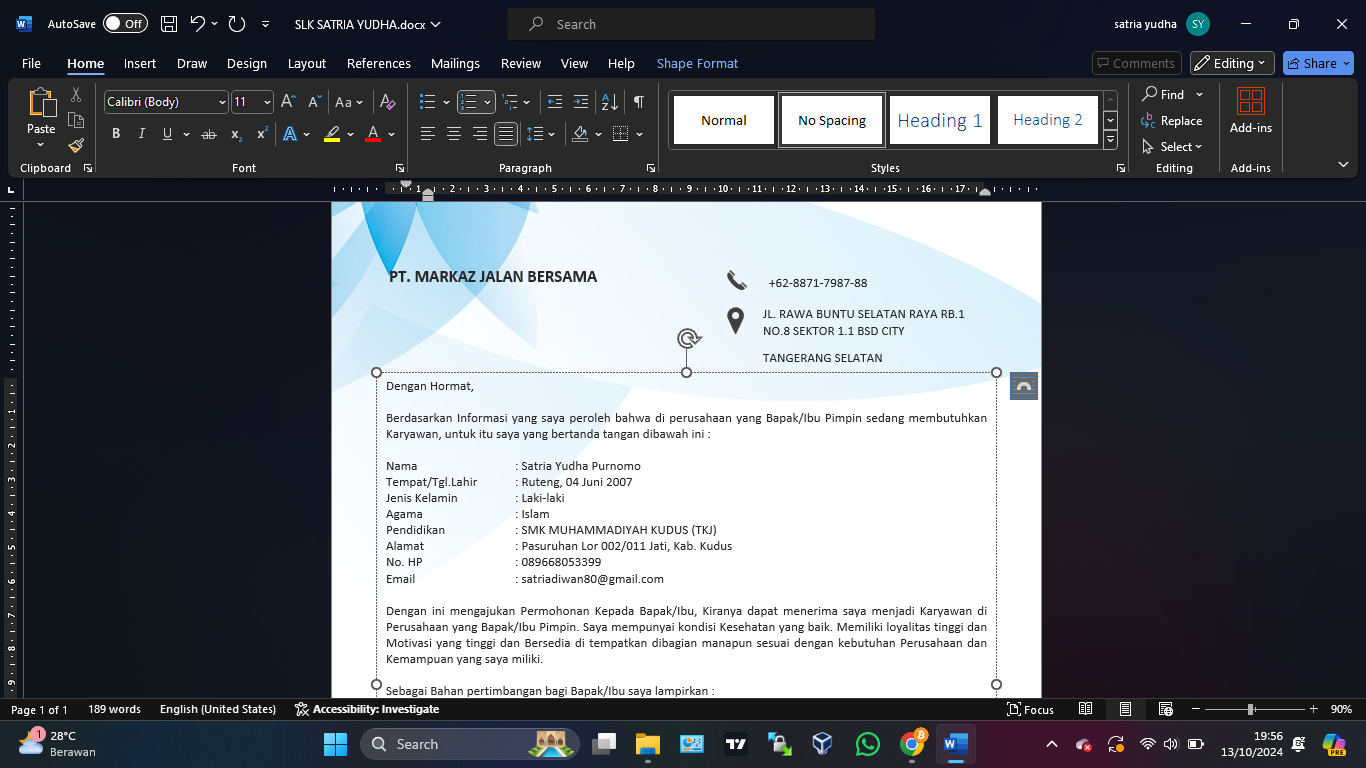Click the Search box in the title bar
The height and width of the screenshot is (768, 1366).
coord(691,24)
